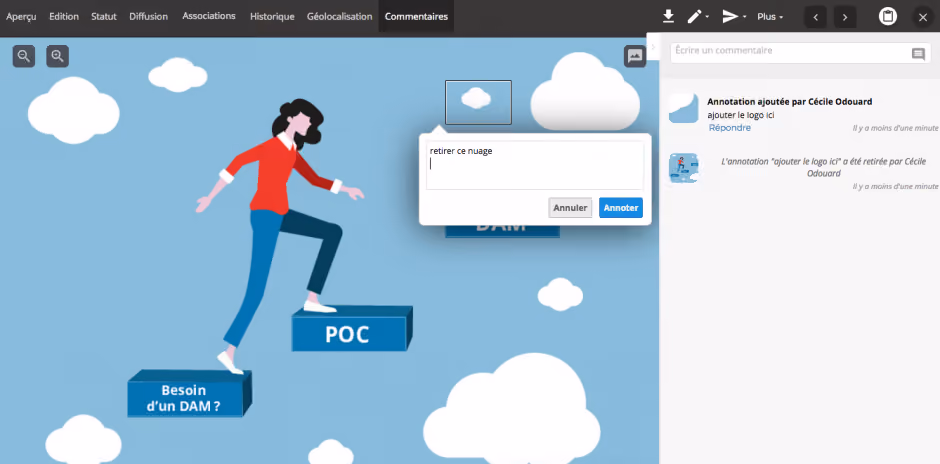Expand the Plus menu
This screenshot has height=464, width=940.
pyautogui.click(x=770, y=17)
